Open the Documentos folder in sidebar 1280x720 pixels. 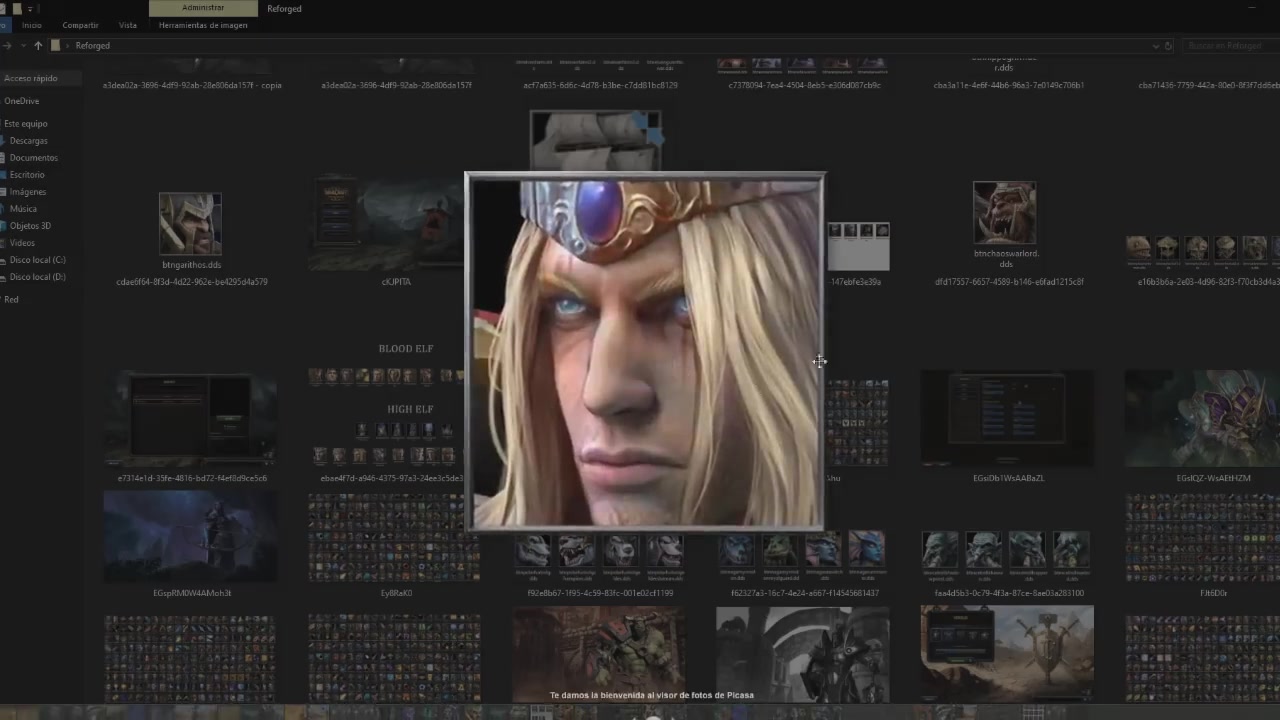click(33, 158)
